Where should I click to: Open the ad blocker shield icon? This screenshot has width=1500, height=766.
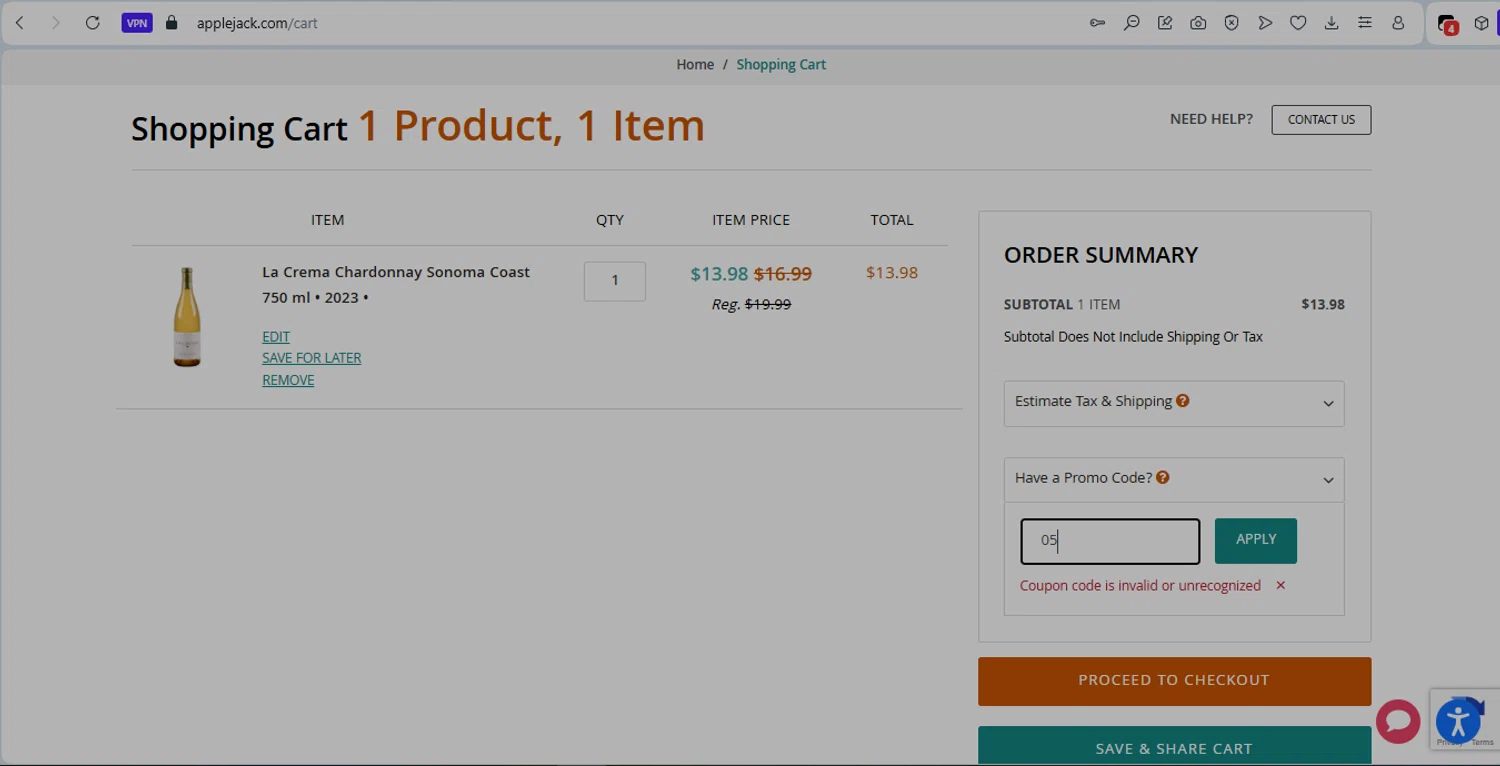[x=1231, y=23]
